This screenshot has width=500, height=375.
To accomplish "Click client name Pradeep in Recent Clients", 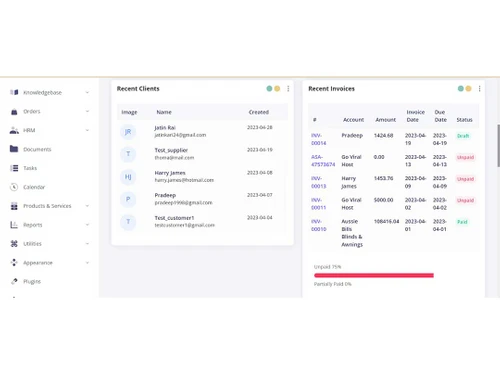I will pyautogui.click(x=165, y=195).
